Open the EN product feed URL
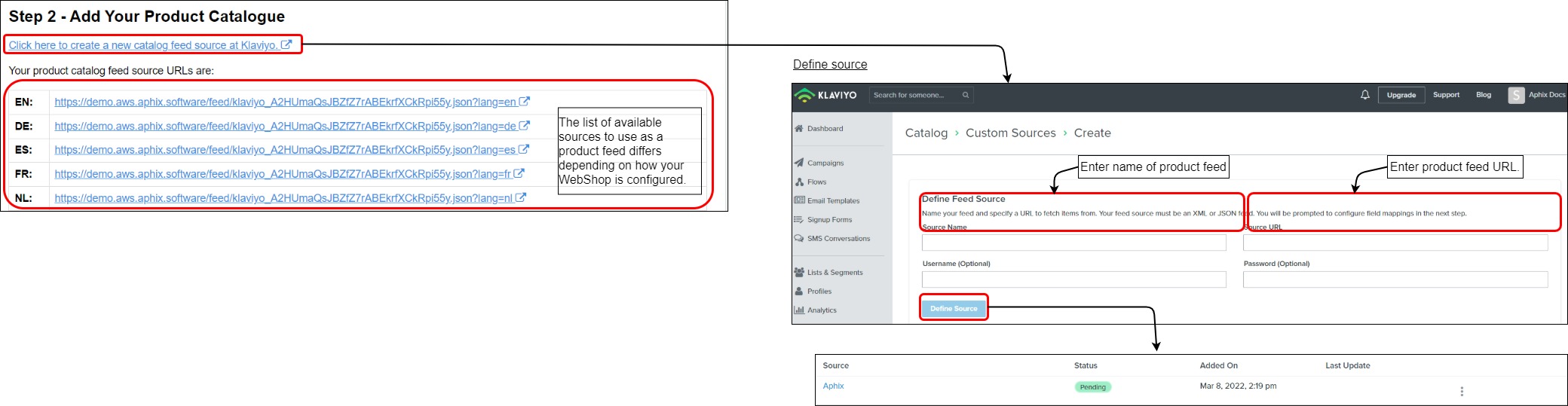Viewport: 1568px width, 406px height. coord(285,102)
